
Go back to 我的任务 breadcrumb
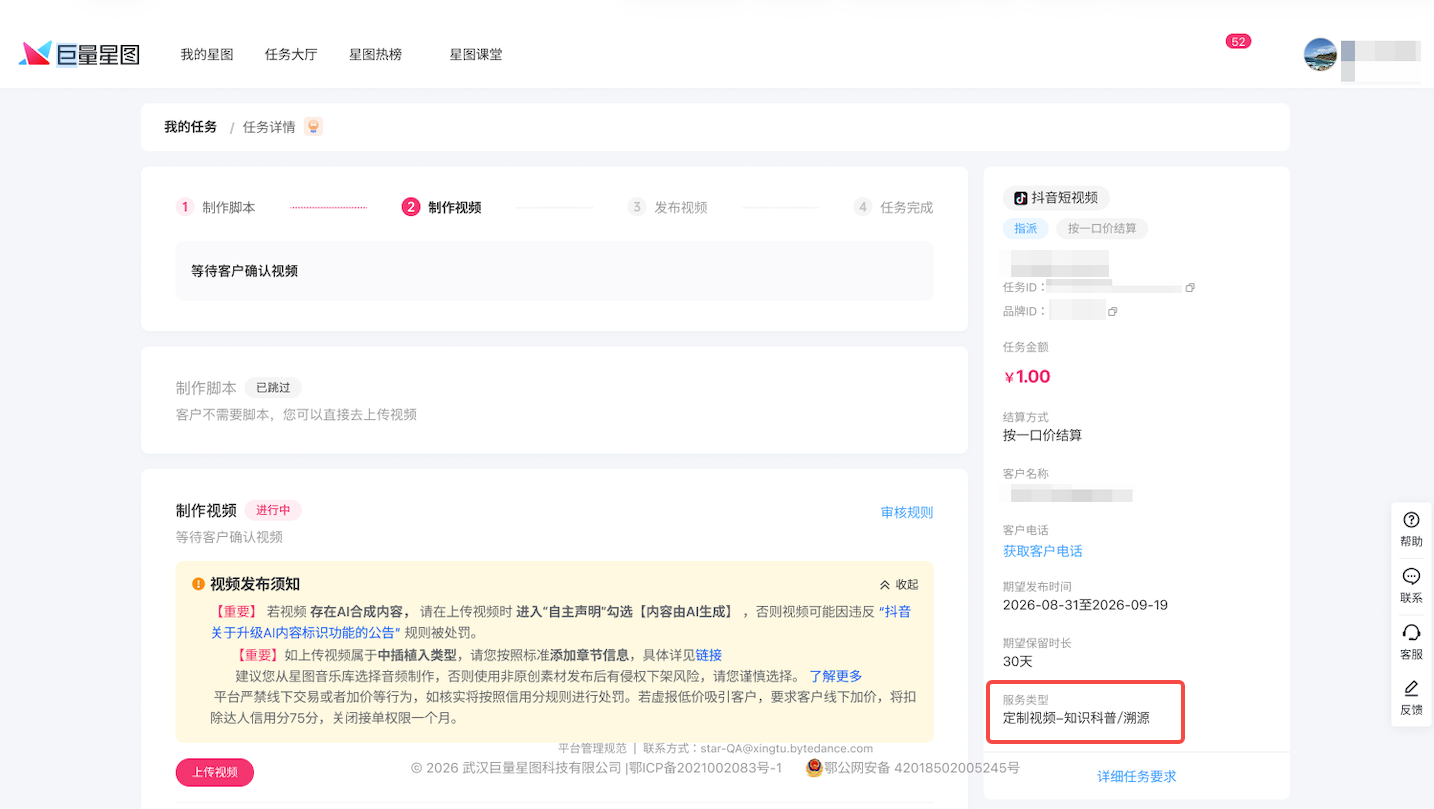pyautogui.click(x=190, y=127)
